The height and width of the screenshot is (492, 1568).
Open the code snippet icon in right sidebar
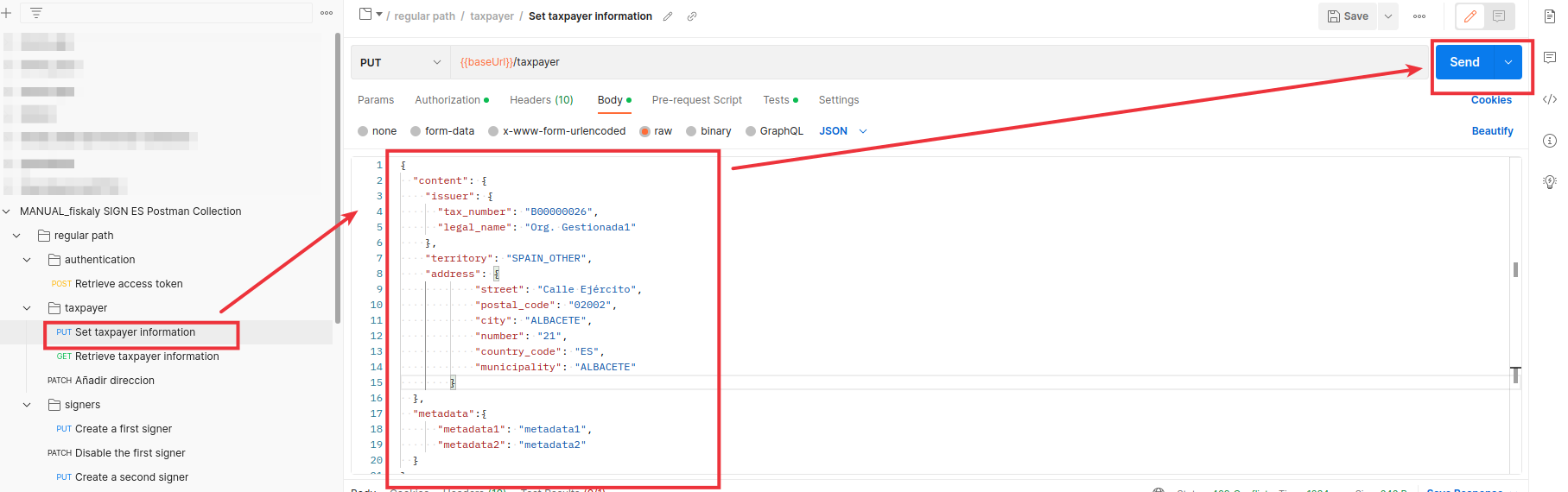[x=1549, y=99]
